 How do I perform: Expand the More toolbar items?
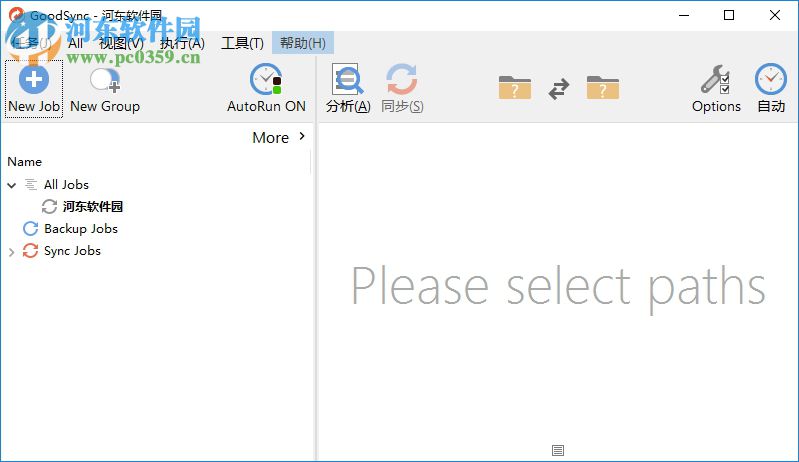(x=279, y=137)
